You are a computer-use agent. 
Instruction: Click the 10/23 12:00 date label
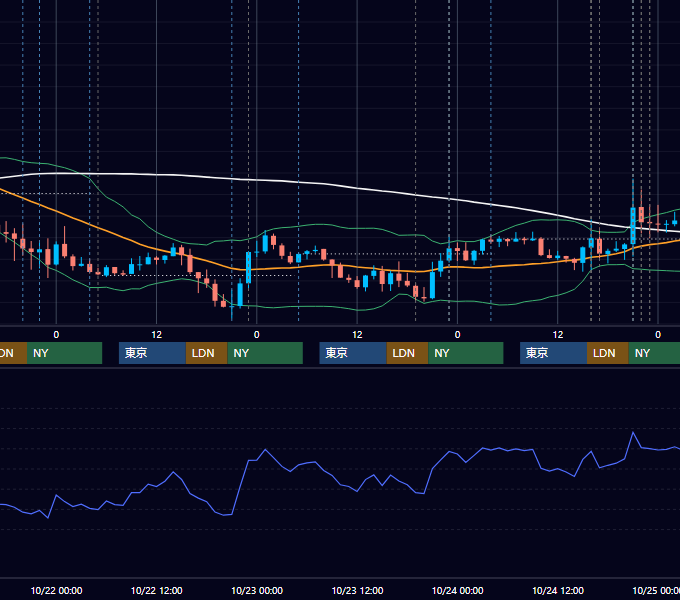[x=357, y=590]
